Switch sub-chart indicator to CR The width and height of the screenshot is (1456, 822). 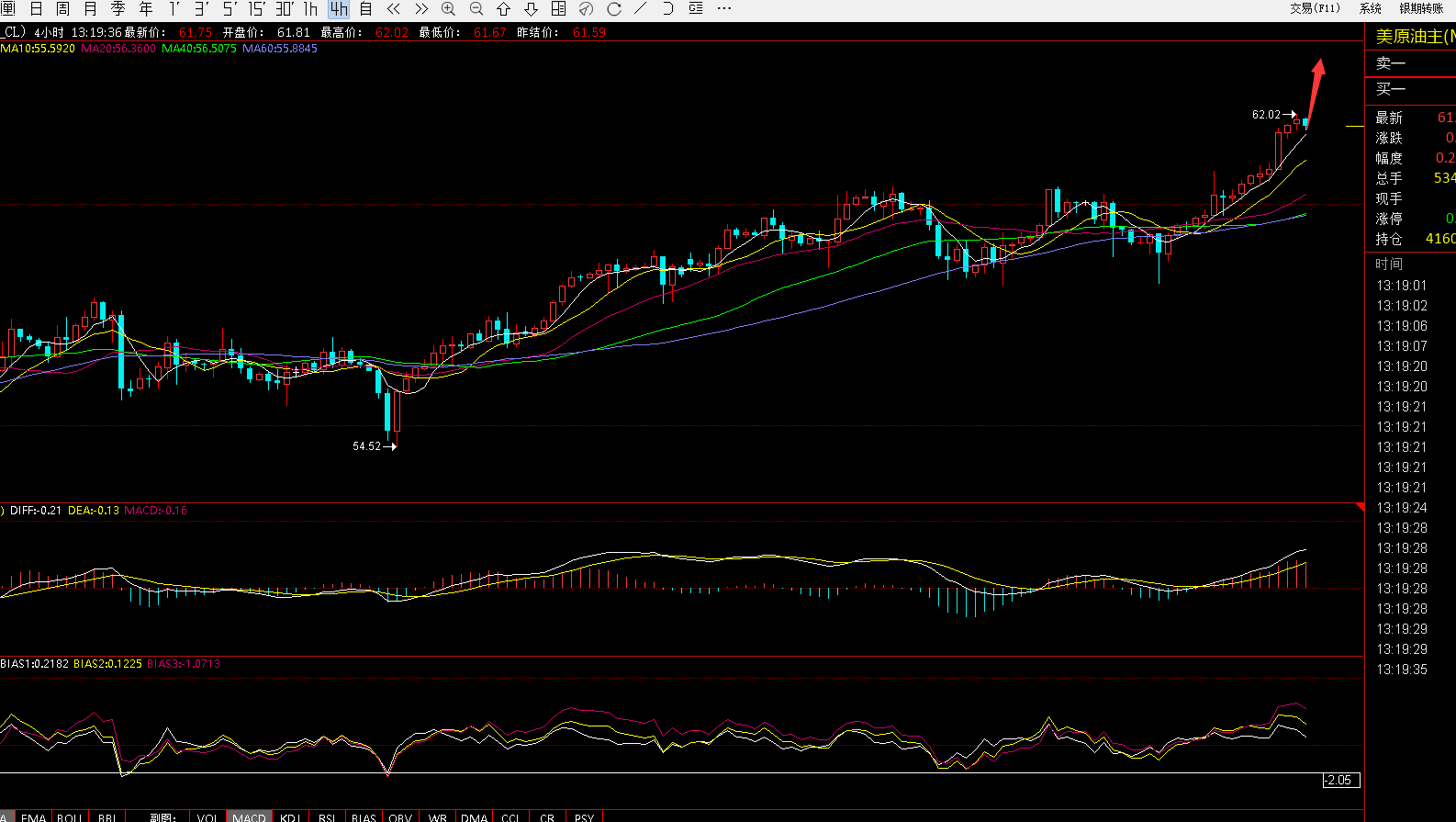(x=547, y=816)
